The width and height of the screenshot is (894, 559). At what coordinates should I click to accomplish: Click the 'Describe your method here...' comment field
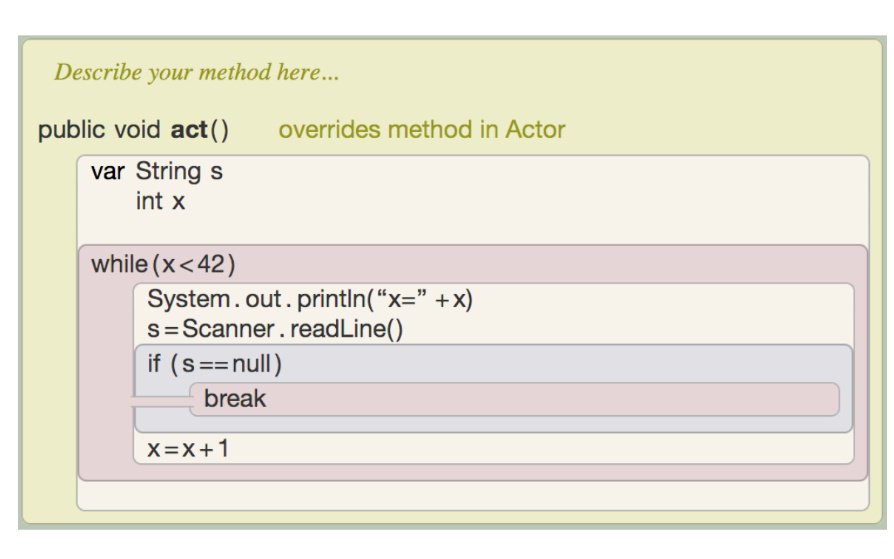(197, 73)
